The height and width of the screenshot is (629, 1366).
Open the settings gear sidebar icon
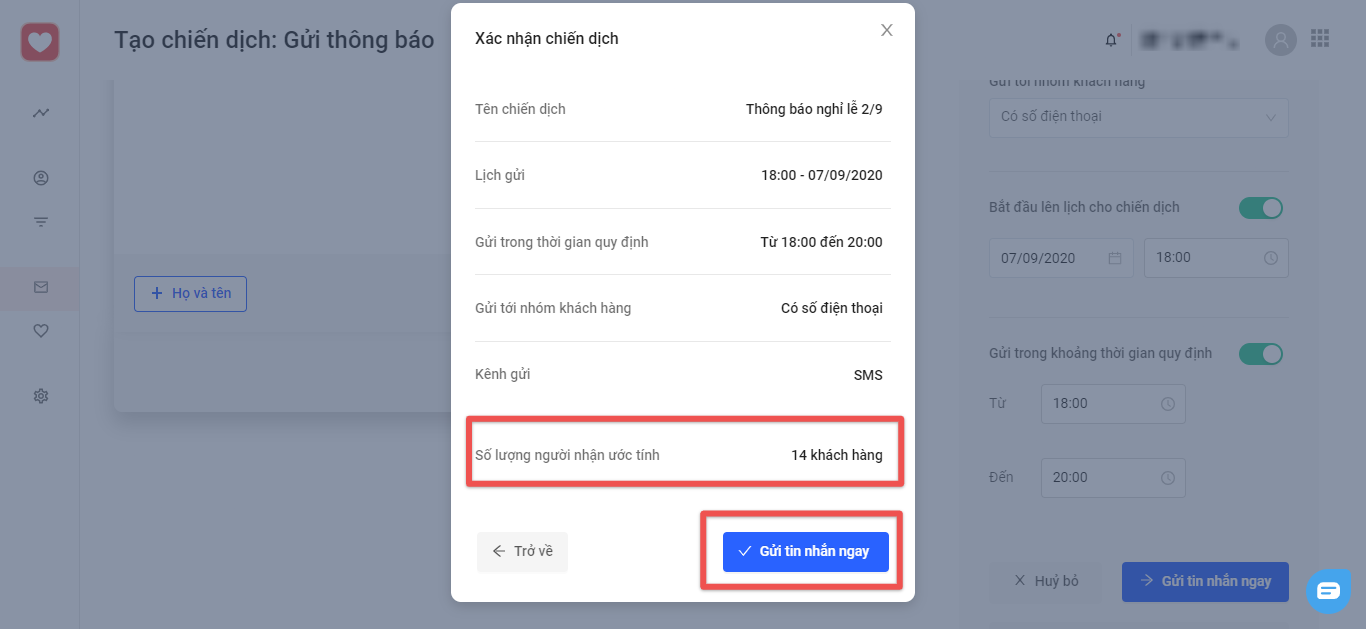click(x=41, y=396)
